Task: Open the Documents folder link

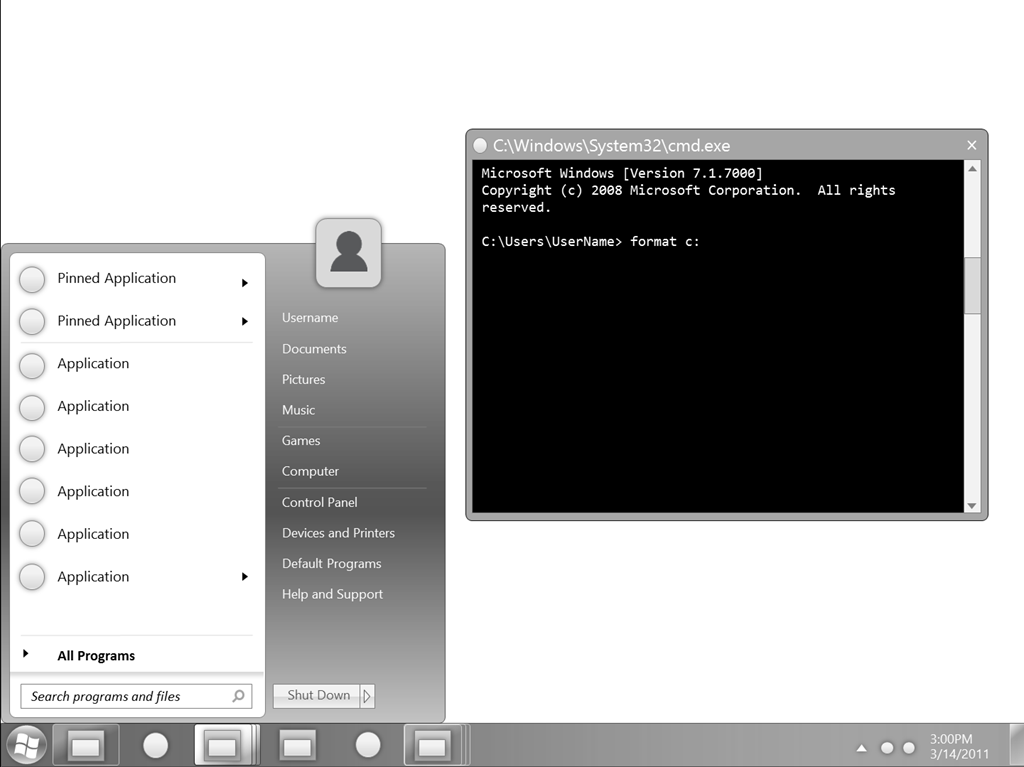Action: [314, 349]
